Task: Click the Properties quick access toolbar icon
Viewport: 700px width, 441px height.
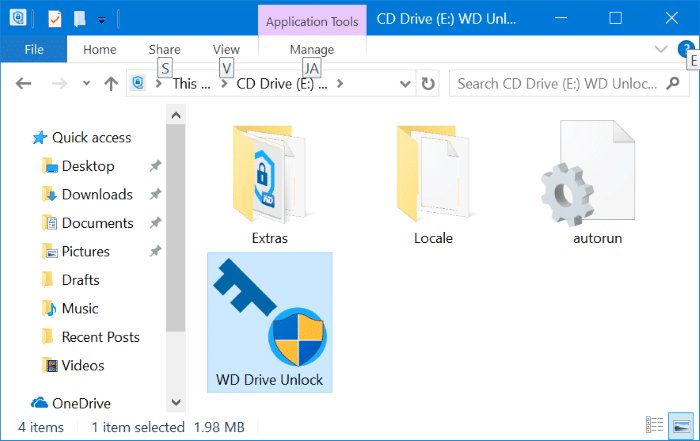Action: click(54, 19)
